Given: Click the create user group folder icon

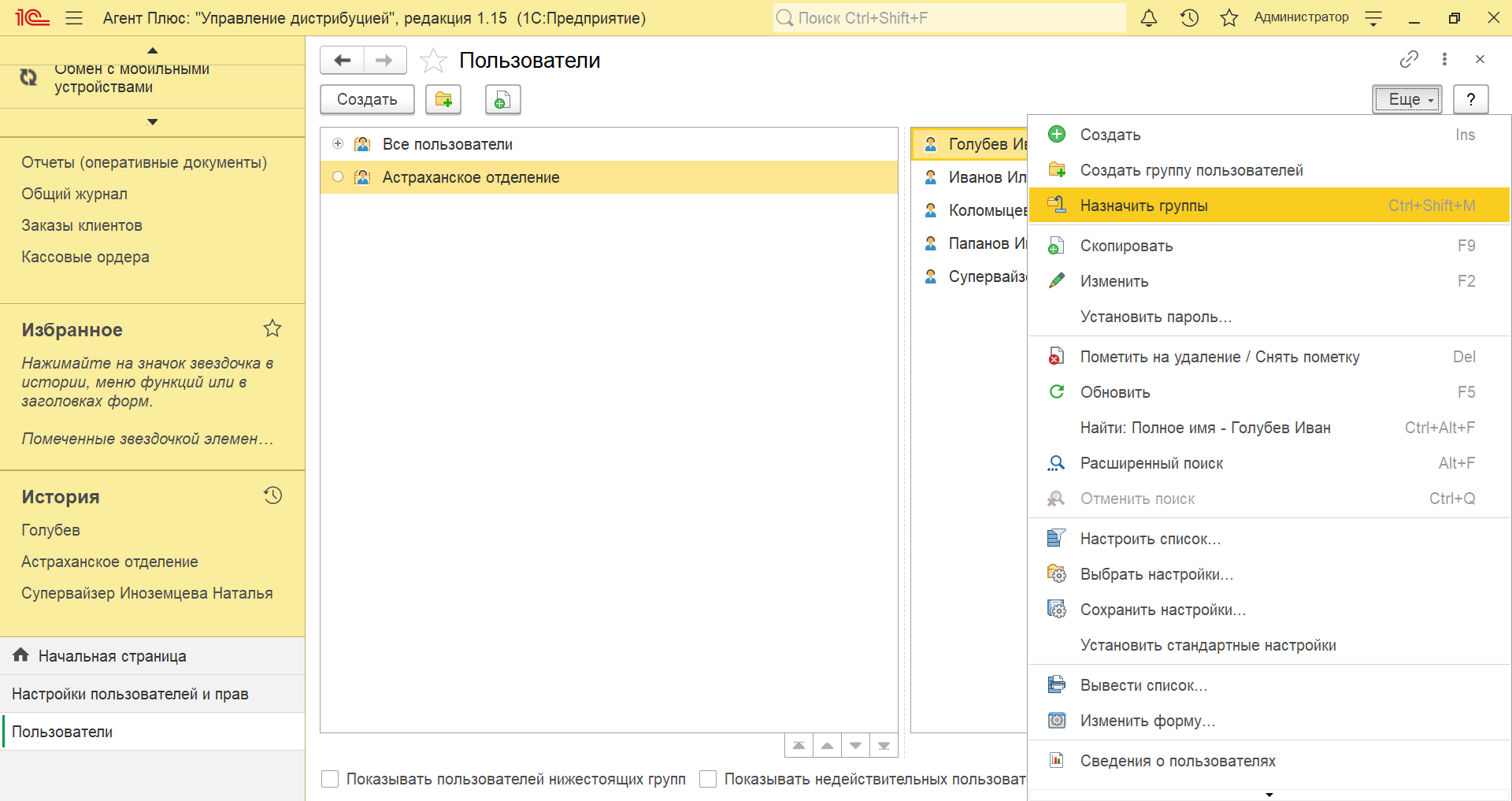Looking at the screenshot, I should click(x=443, y=100).
